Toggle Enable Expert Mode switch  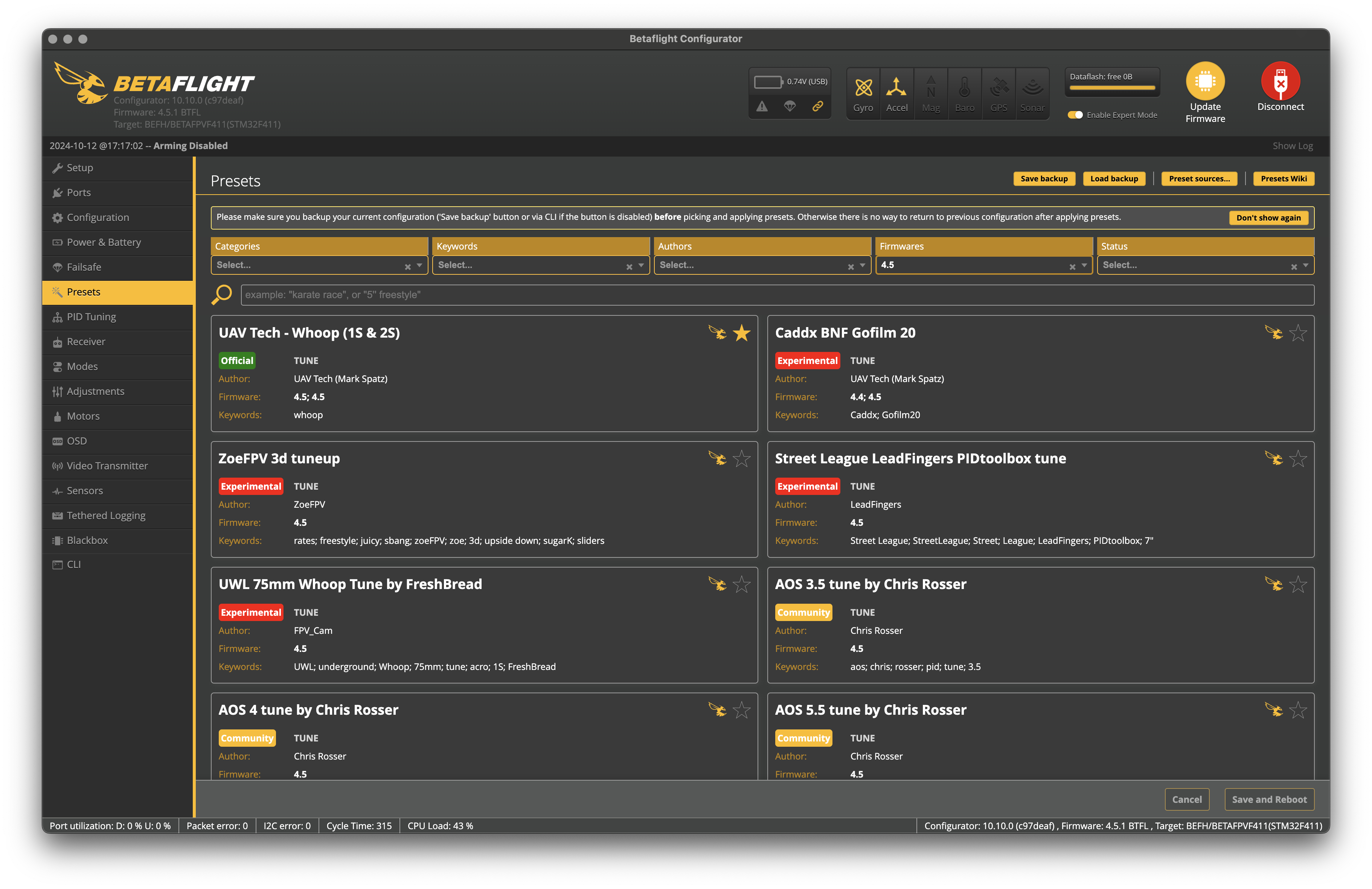[1075, 115]
